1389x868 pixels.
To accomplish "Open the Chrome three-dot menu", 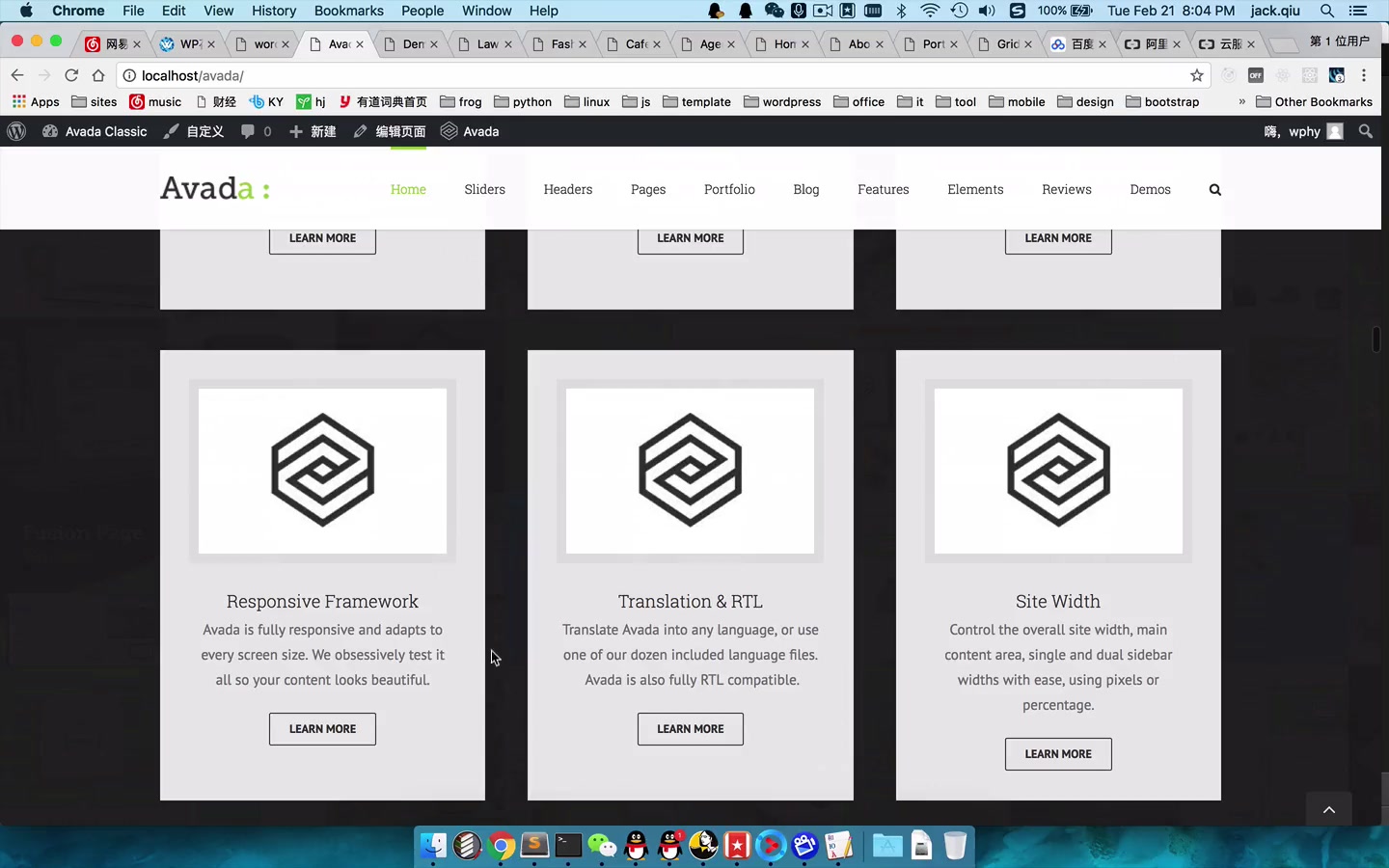I will (x=1364, y=75).
